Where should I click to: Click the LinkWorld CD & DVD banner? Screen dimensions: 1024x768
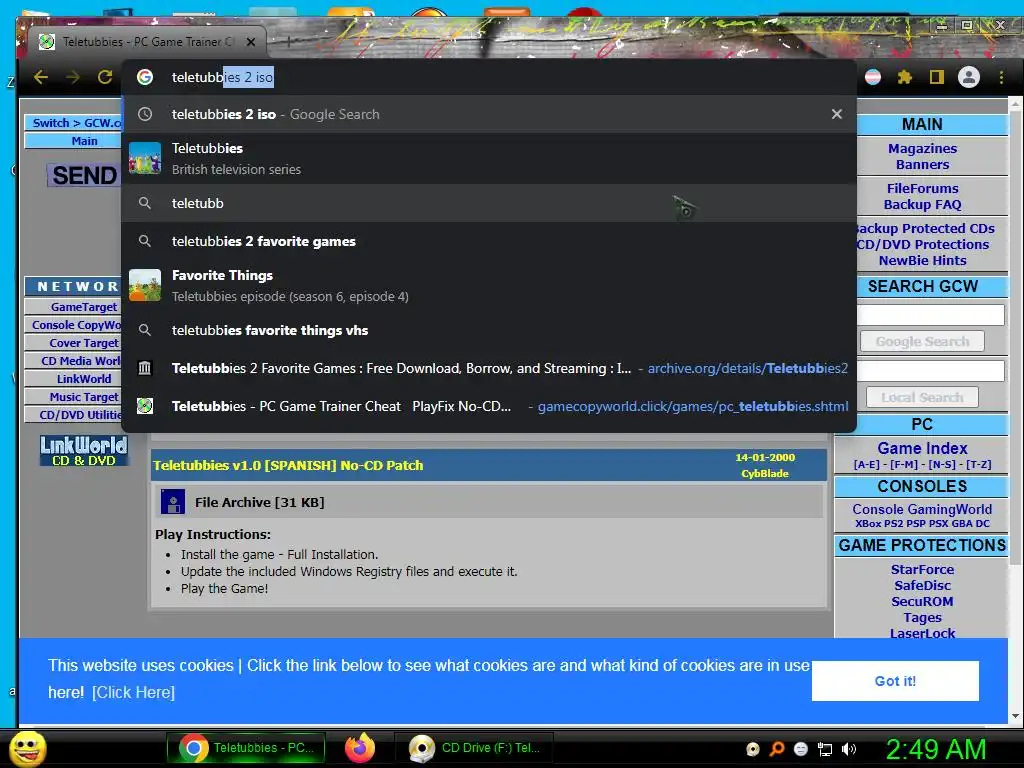coord(84,451)
